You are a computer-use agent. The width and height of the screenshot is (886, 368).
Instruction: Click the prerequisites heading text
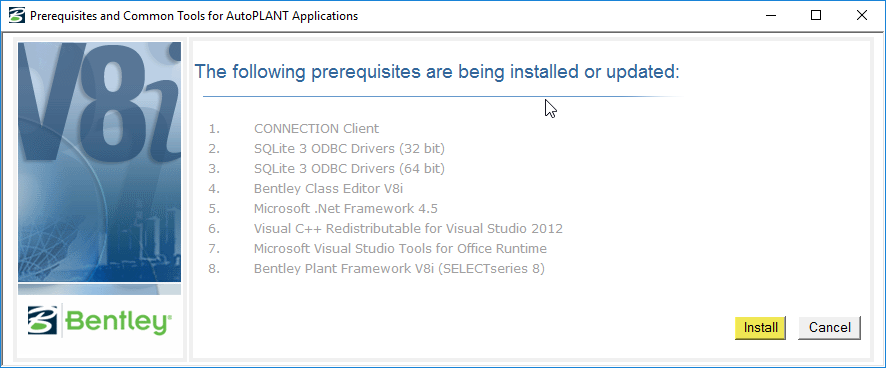pyautogui.click(x=437, y=72)
